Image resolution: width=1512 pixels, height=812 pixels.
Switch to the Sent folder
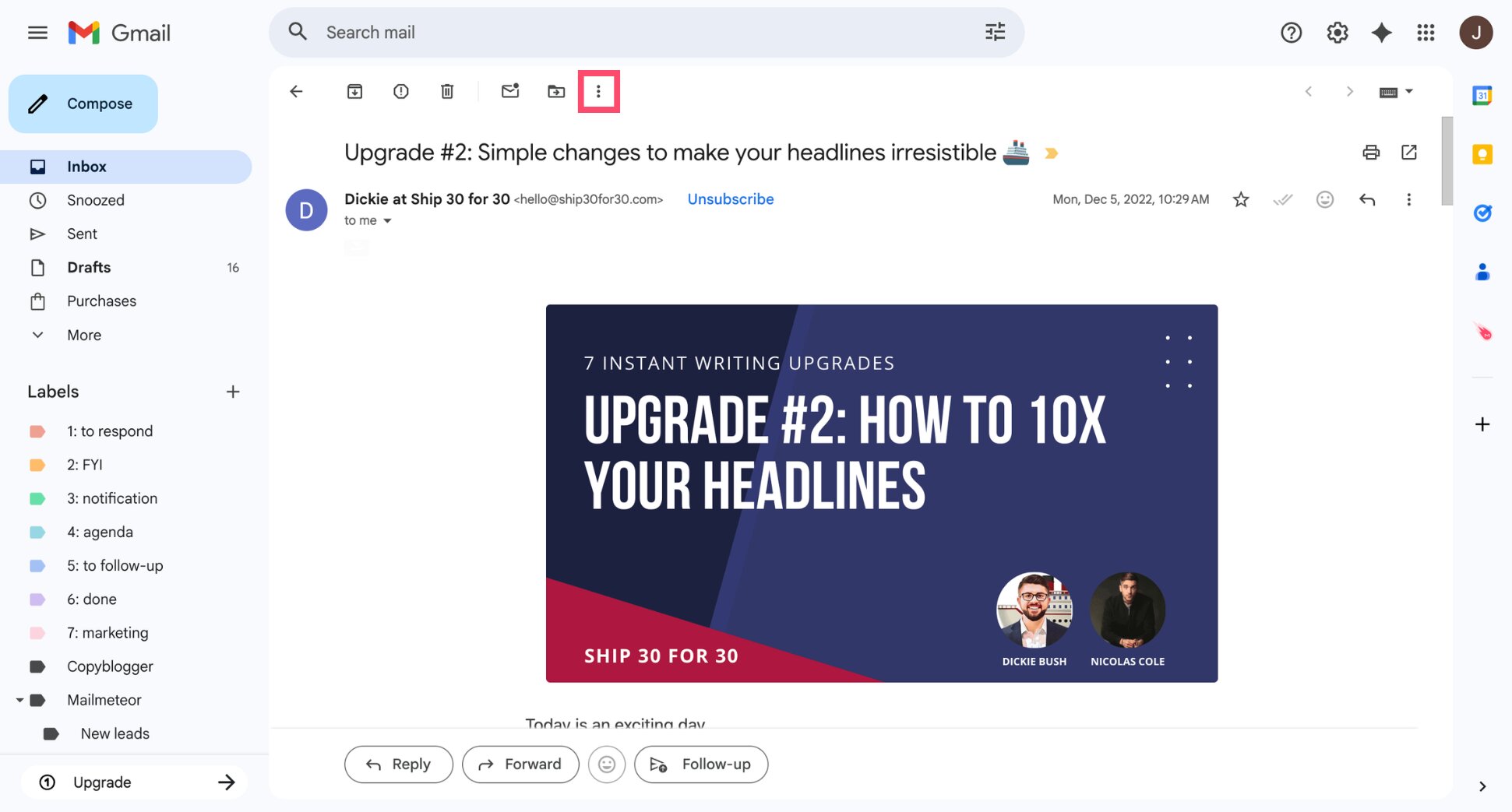[82, 234]
